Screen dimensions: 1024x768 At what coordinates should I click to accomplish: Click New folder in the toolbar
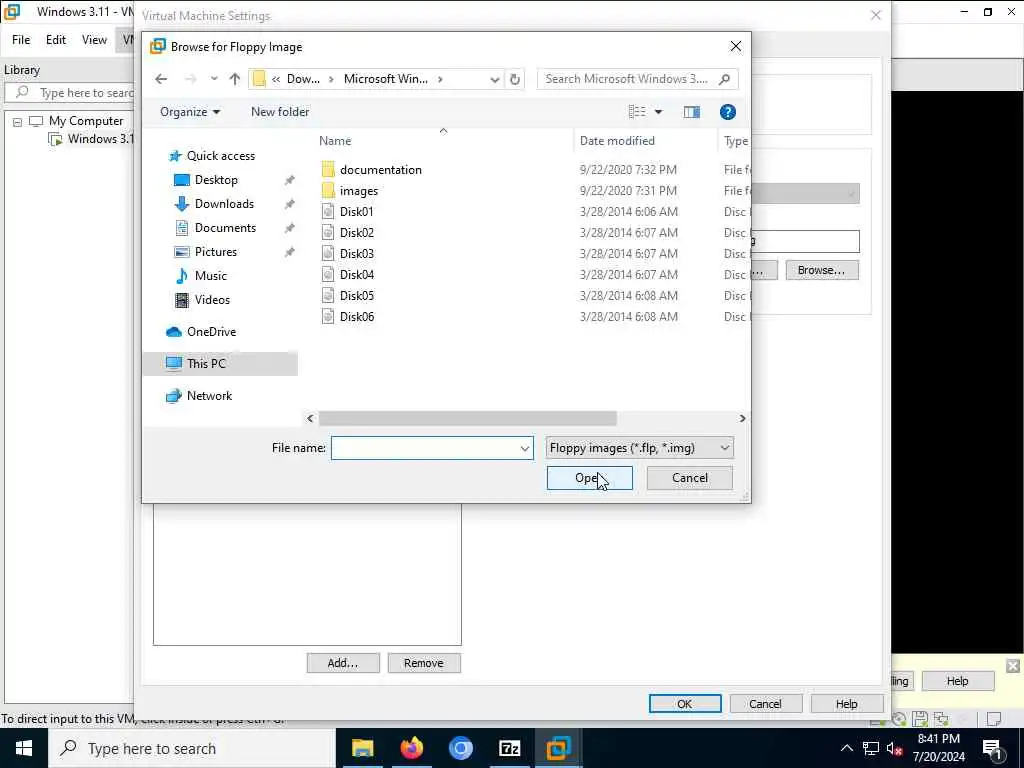click(280, 112)
